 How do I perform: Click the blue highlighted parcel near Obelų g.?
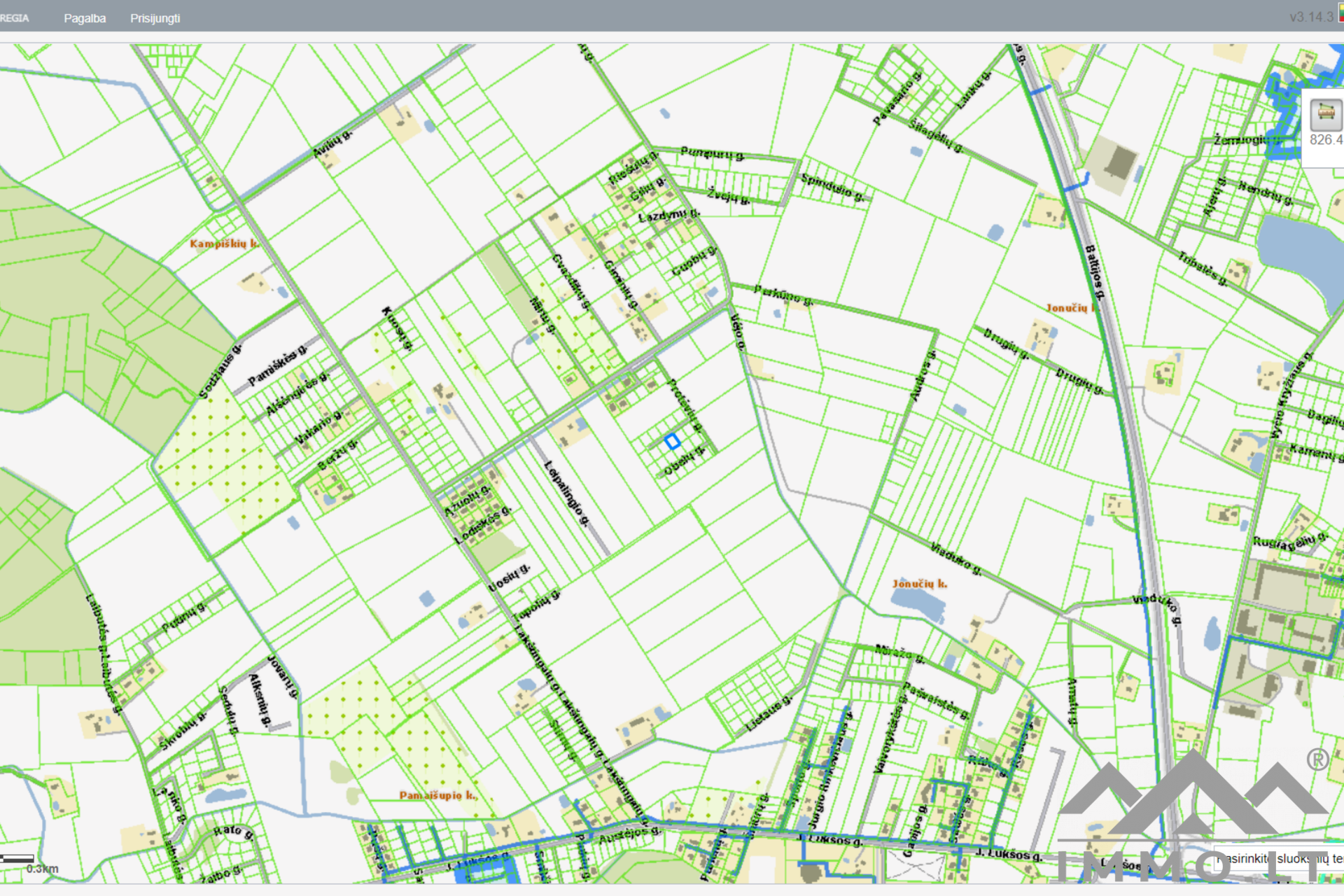[672, 441]
